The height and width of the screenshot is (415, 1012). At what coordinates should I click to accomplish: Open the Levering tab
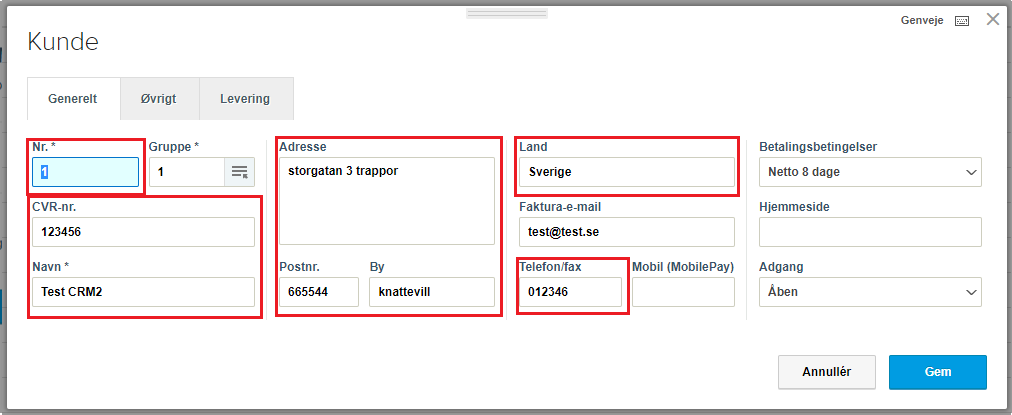pos(245,99)
